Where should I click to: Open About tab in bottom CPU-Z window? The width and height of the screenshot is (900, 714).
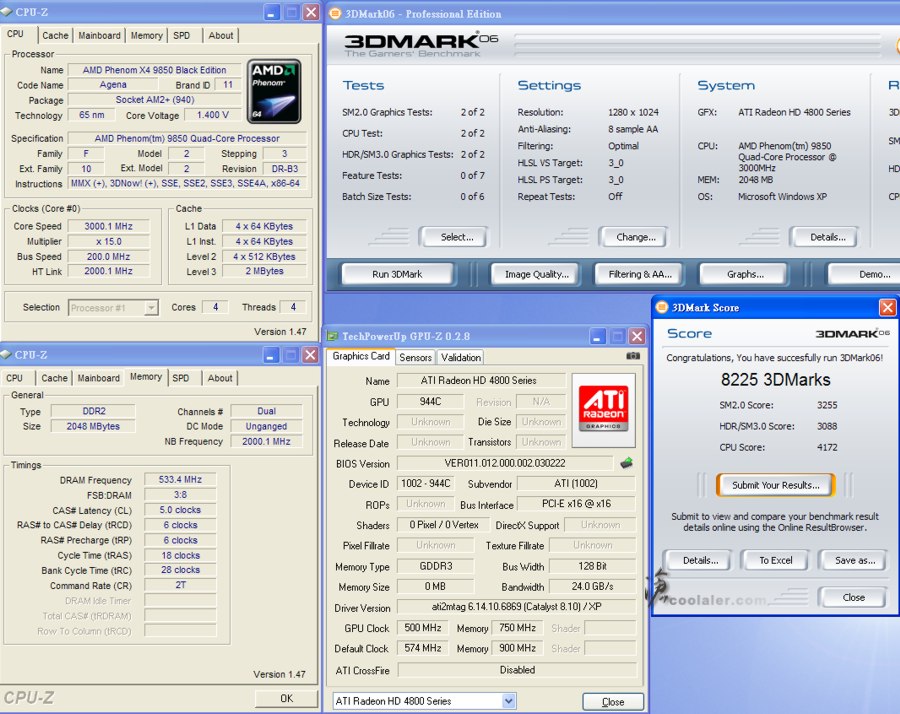click(220, 378)
